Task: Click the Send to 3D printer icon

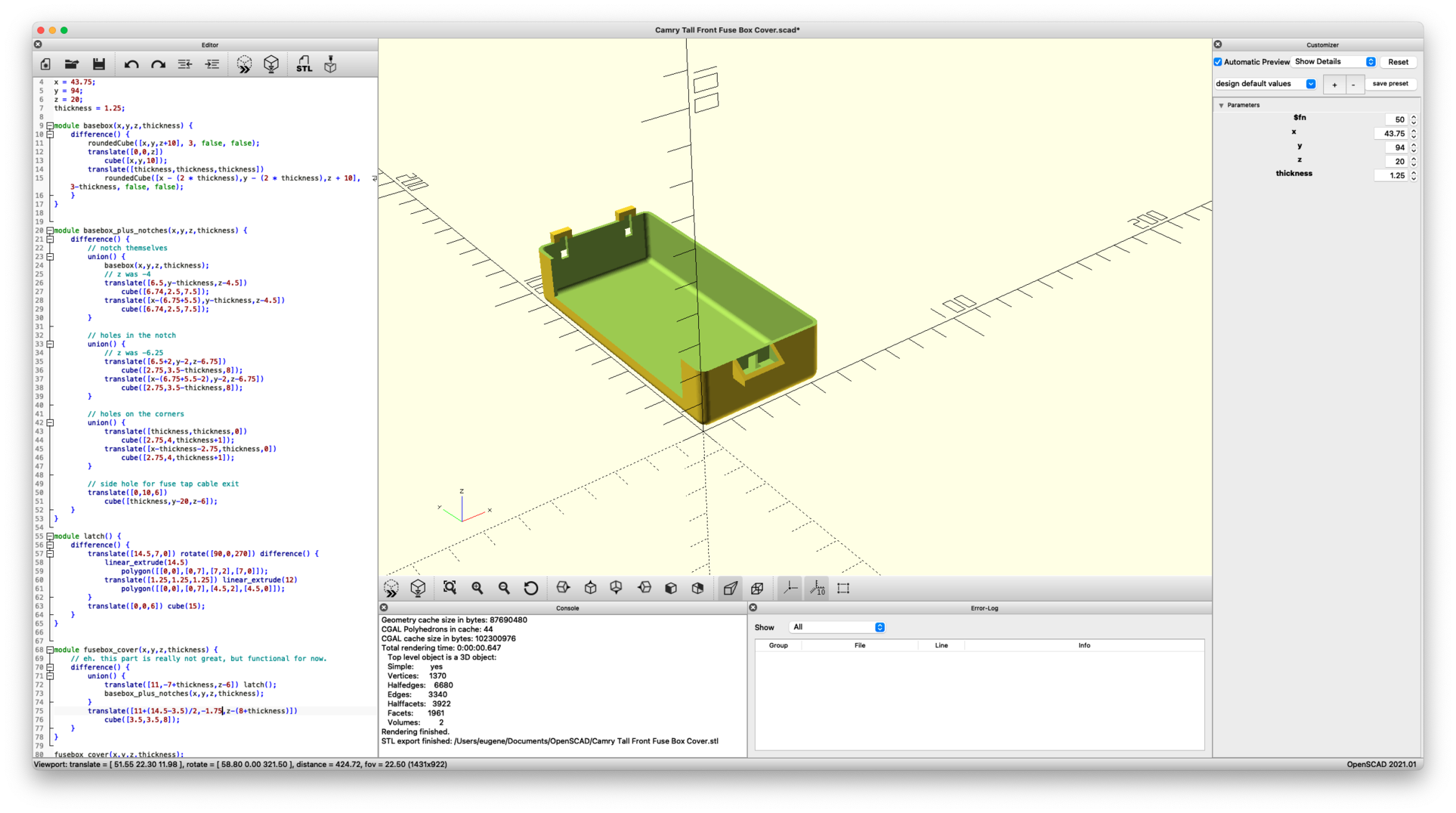Action: [330, 64]
